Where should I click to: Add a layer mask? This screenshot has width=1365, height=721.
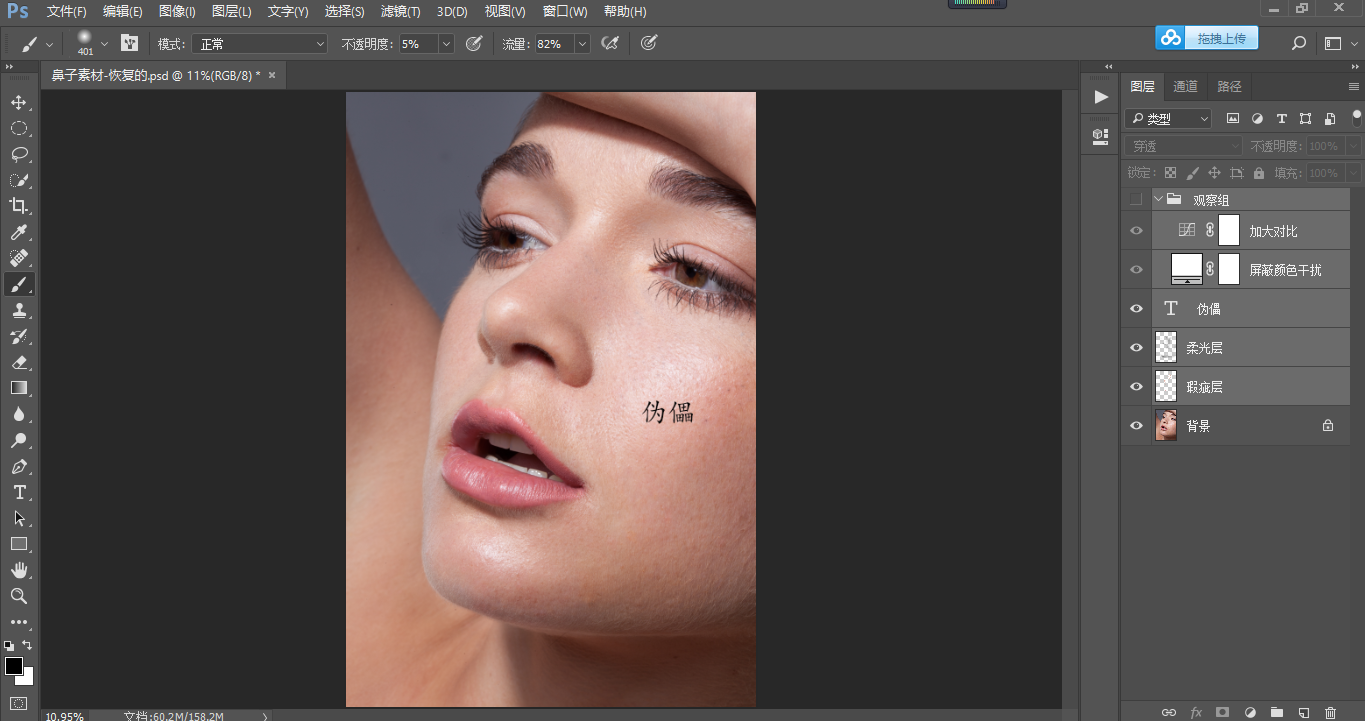1222,712
